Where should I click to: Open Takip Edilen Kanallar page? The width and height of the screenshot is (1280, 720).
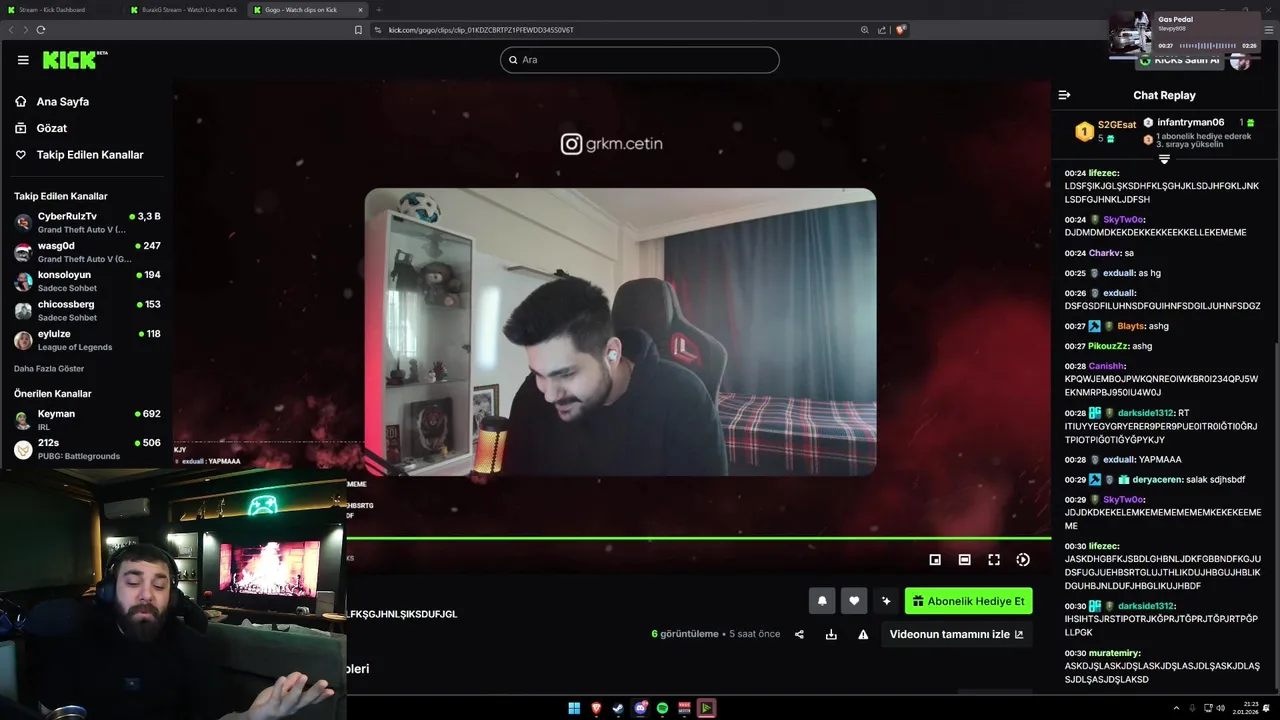(x=90, y=155)
